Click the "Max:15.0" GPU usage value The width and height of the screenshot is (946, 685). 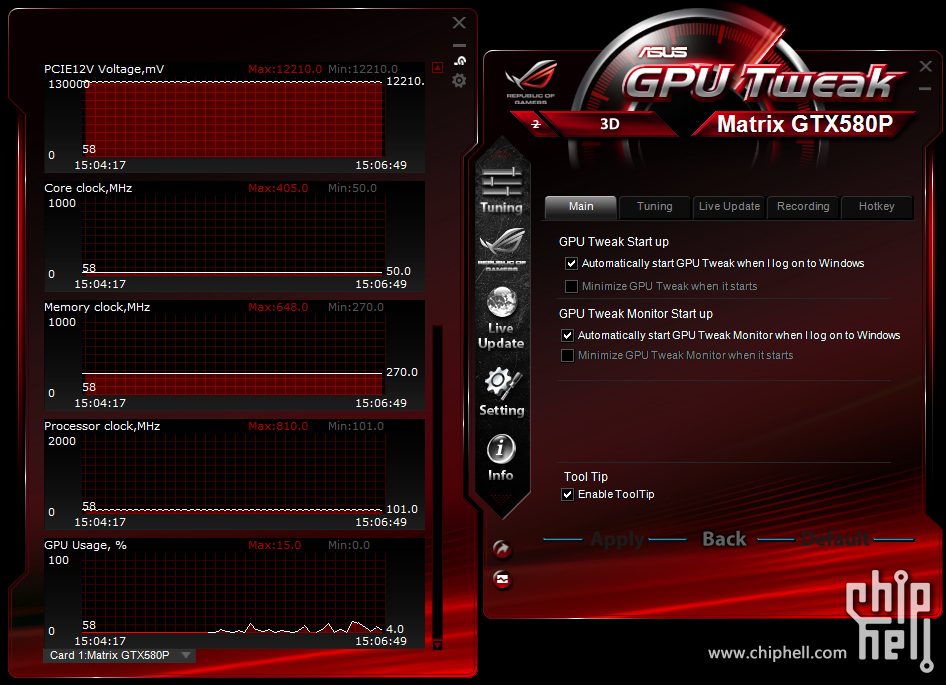(275, 545)
